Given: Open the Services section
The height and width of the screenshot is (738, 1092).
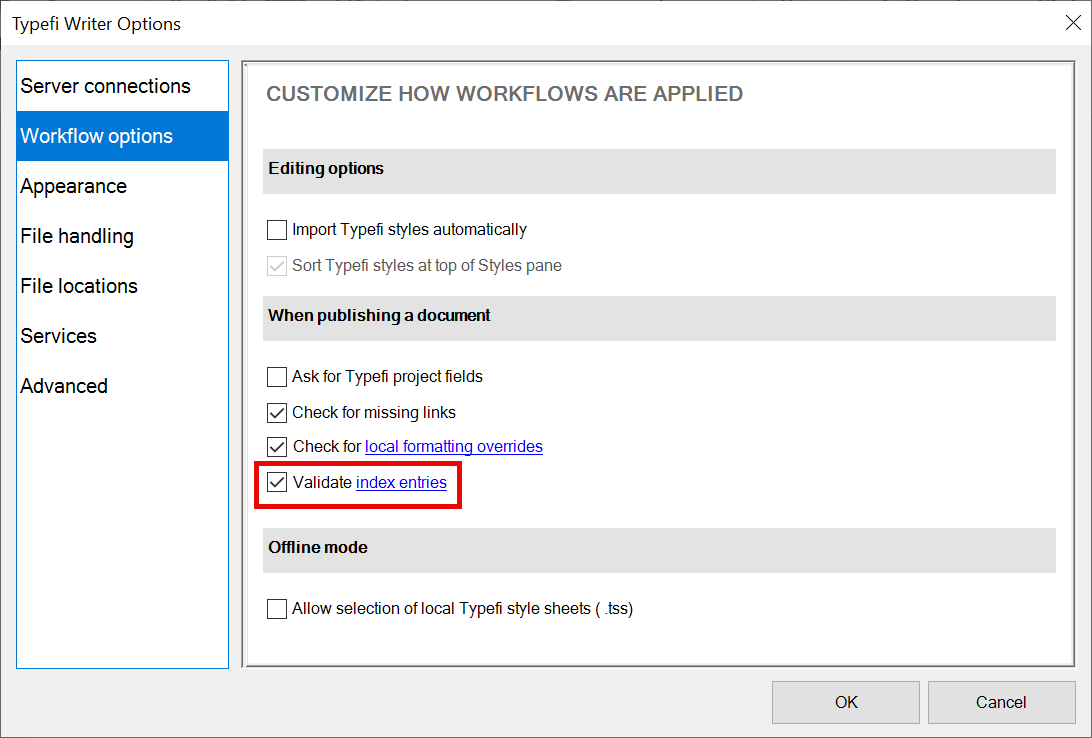Looking at the screenshot, I should (123, 336).
